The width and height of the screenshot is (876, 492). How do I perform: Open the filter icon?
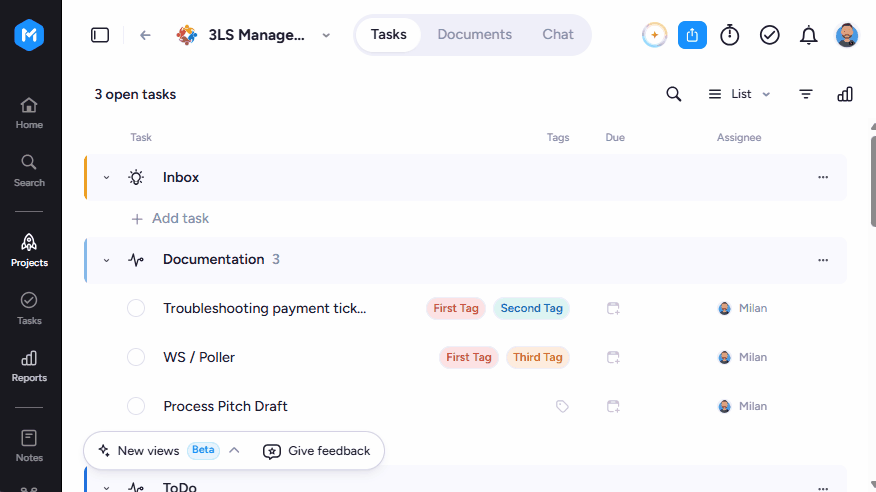point(805,94)
